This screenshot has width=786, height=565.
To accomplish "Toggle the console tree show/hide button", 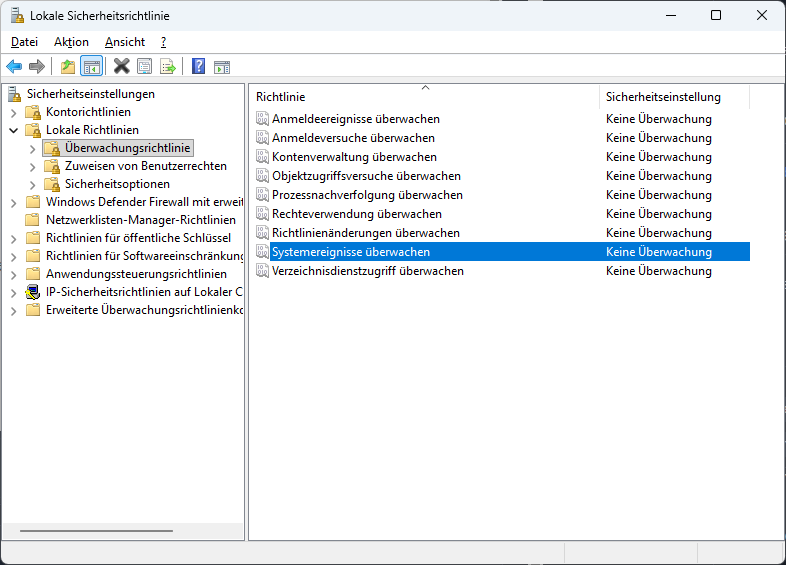I will click(x=91, y=67).
